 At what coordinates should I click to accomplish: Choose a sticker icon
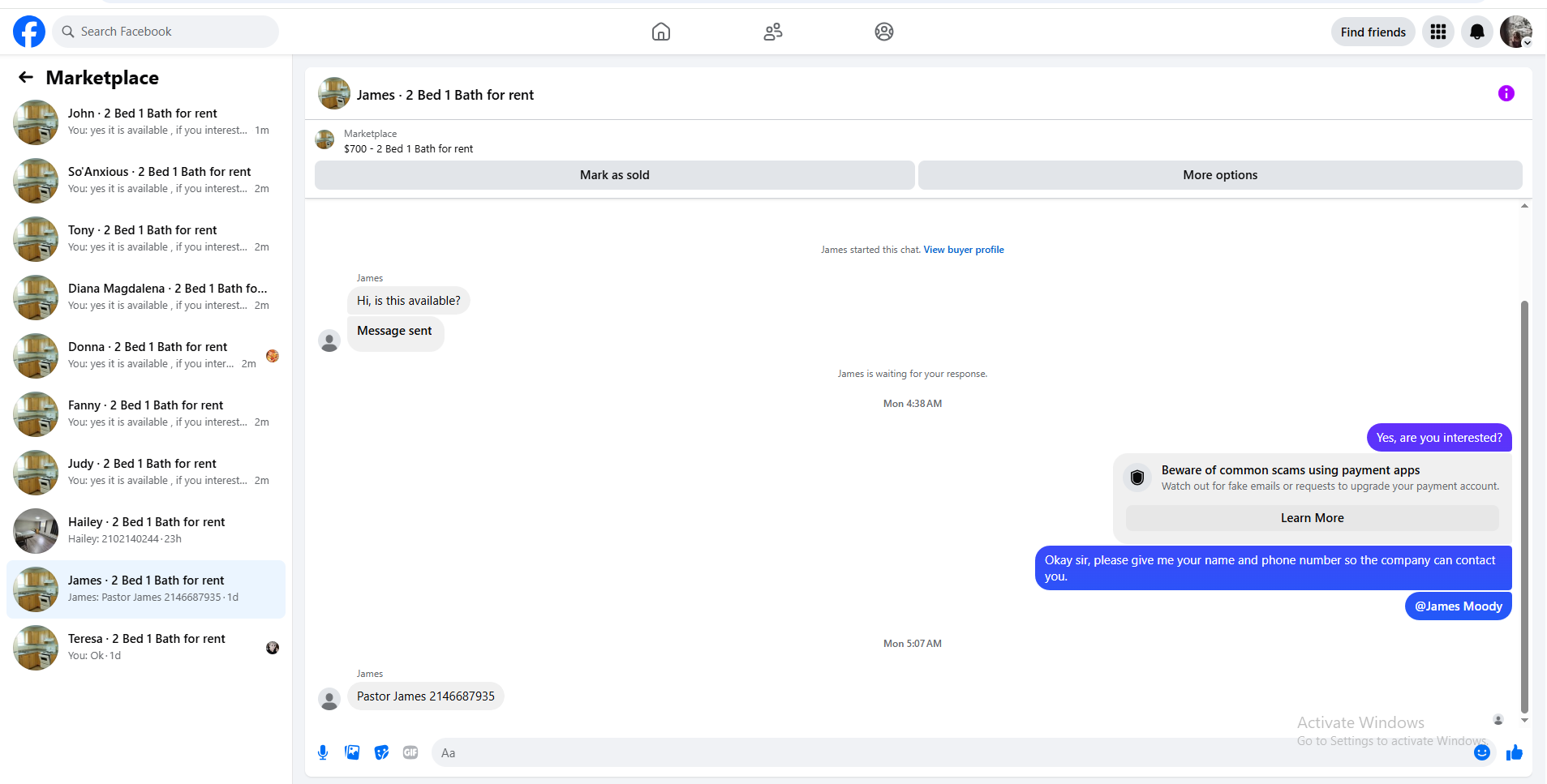click(381, 752)
